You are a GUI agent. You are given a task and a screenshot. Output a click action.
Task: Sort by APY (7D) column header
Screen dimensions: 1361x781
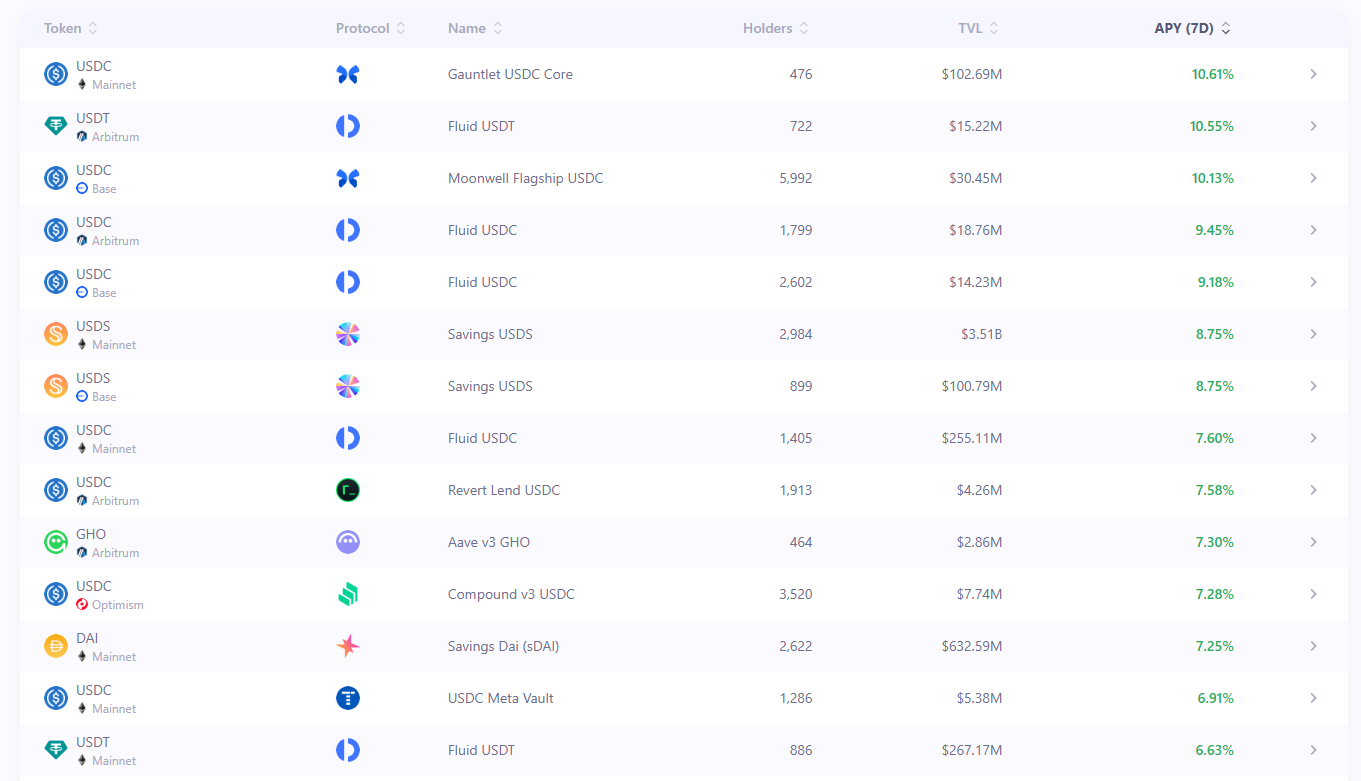pos(1193,28)
